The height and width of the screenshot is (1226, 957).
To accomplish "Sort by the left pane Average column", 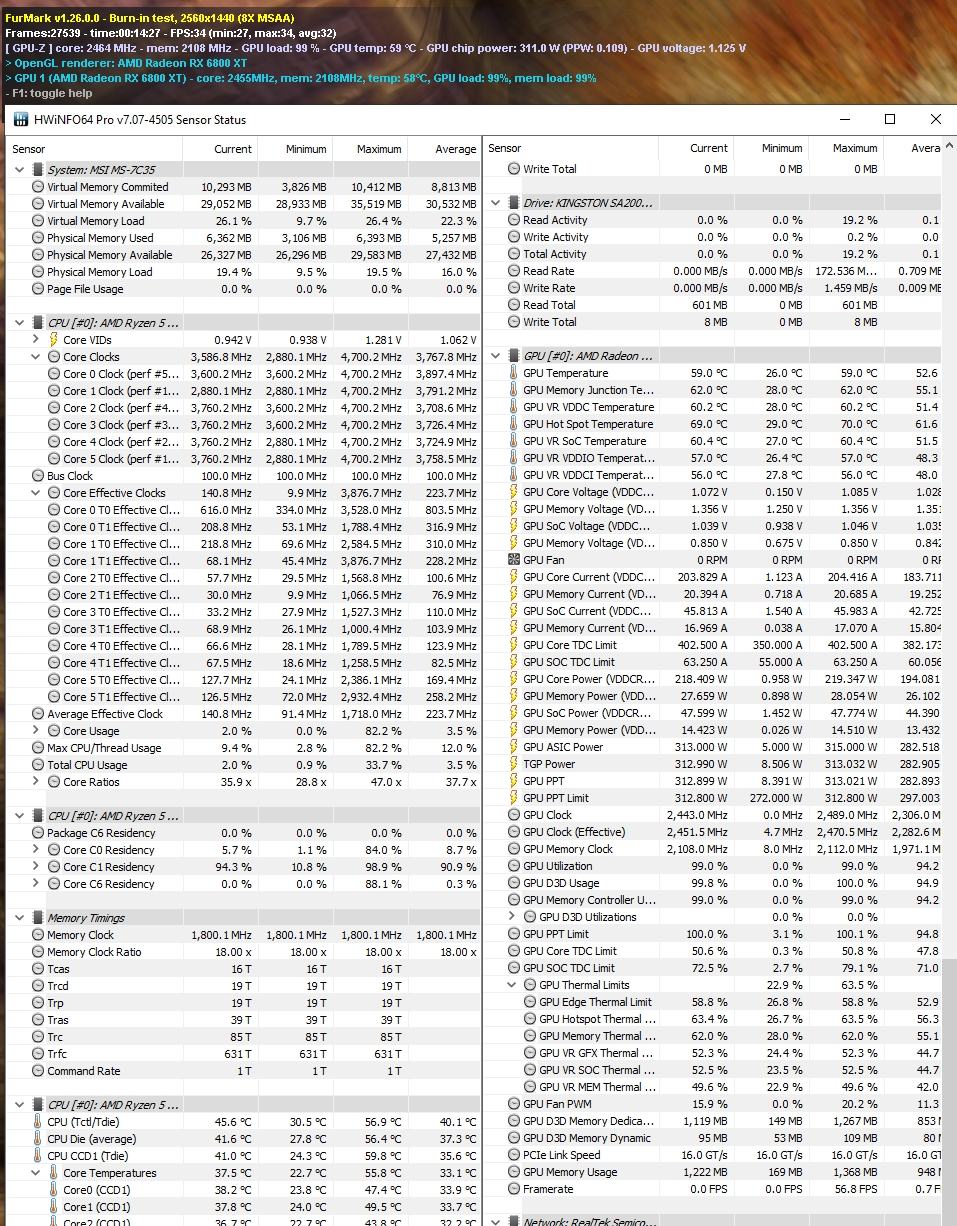I will click(443, 149).
